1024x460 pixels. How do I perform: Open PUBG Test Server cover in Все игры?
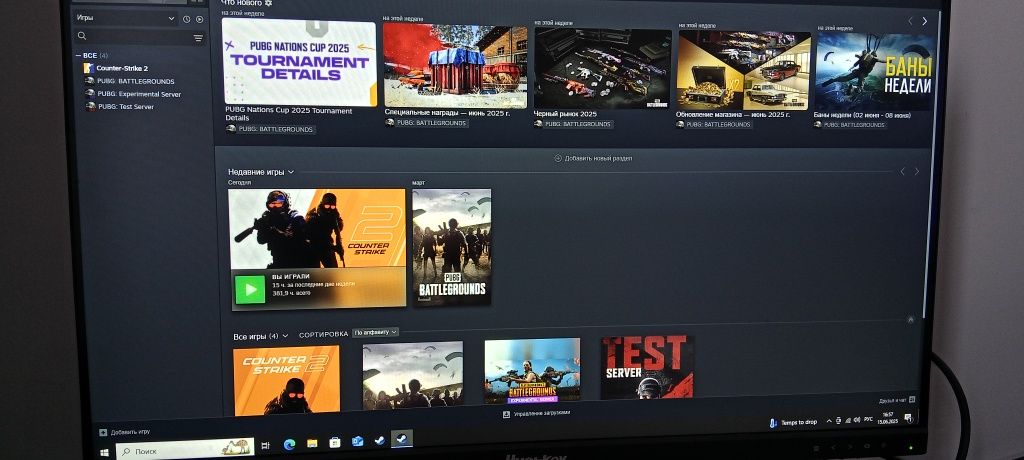click(x=647, y=367)
